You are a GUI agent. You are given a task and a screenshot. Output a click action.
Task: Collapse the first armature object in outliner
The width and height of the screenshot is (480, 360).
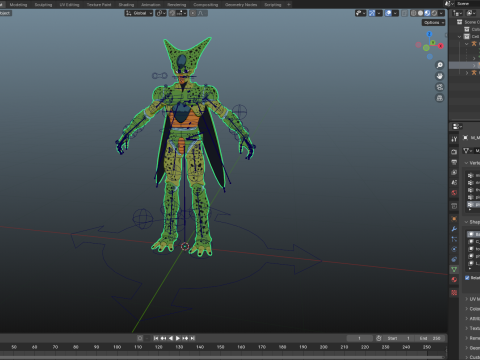tap(467, 44)
